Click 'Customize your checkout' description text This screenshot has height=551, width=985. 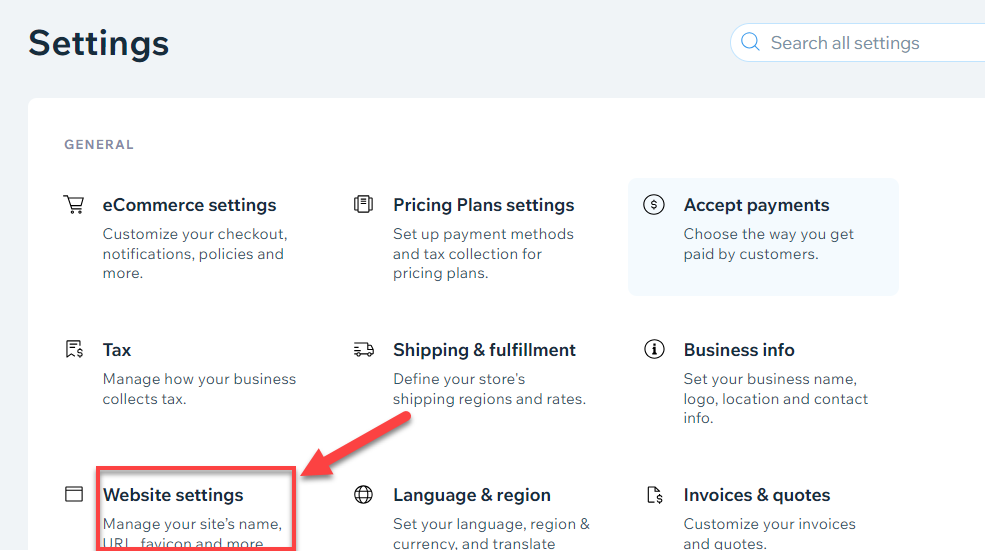[195, 253]
